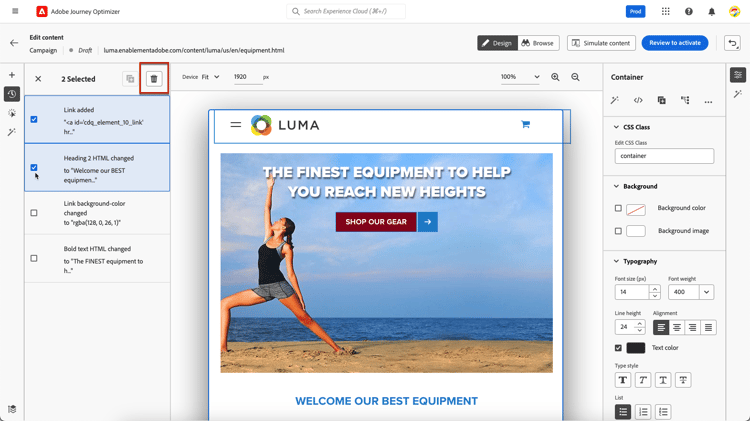
Task: Open the apps grid switcher
Action: point(665,11)
